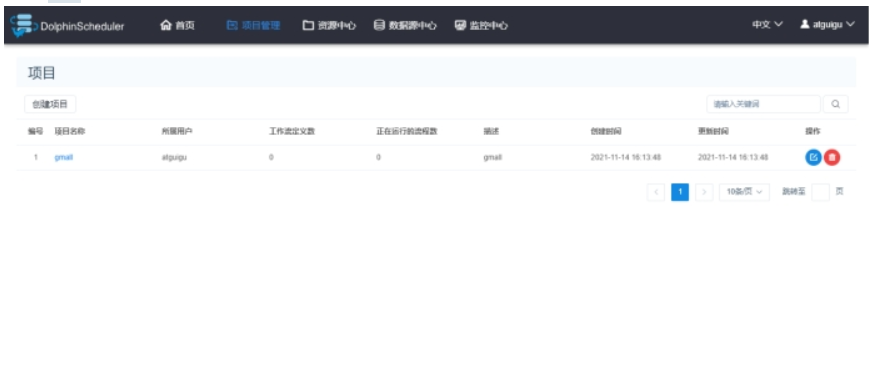Go to previous page arrow

coord(656,192)
